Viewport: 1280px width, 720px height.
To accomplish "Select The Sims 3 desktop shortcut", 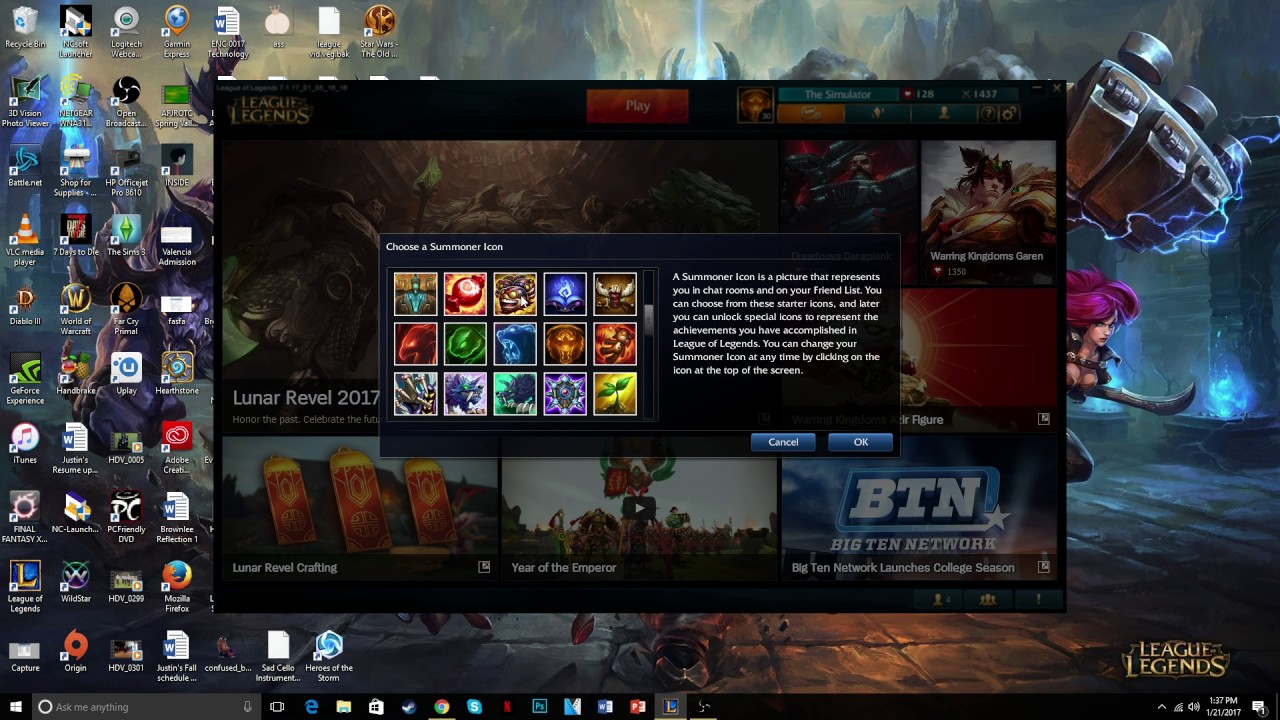I will [x=126, y=237].
